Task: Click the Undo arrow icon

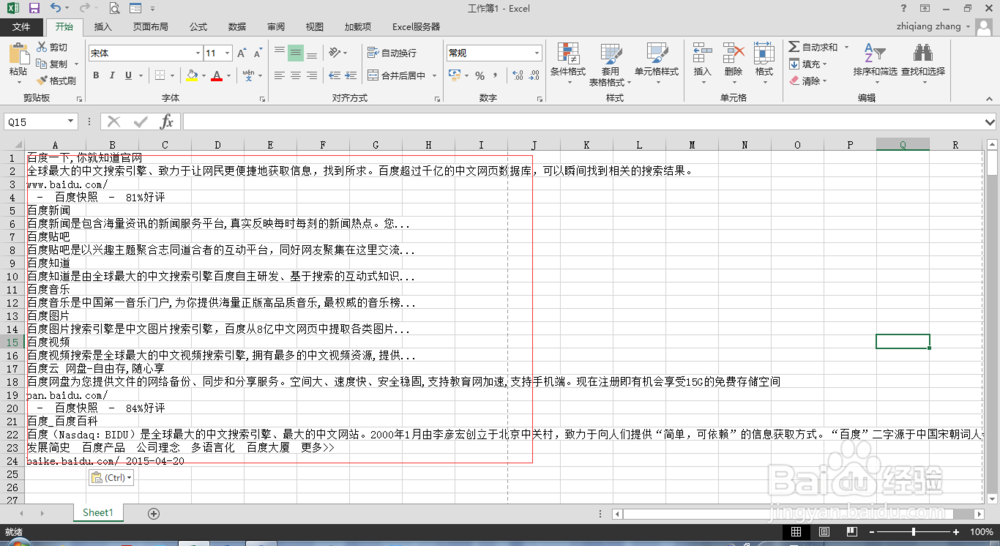Action: click(x=55, y=8)
